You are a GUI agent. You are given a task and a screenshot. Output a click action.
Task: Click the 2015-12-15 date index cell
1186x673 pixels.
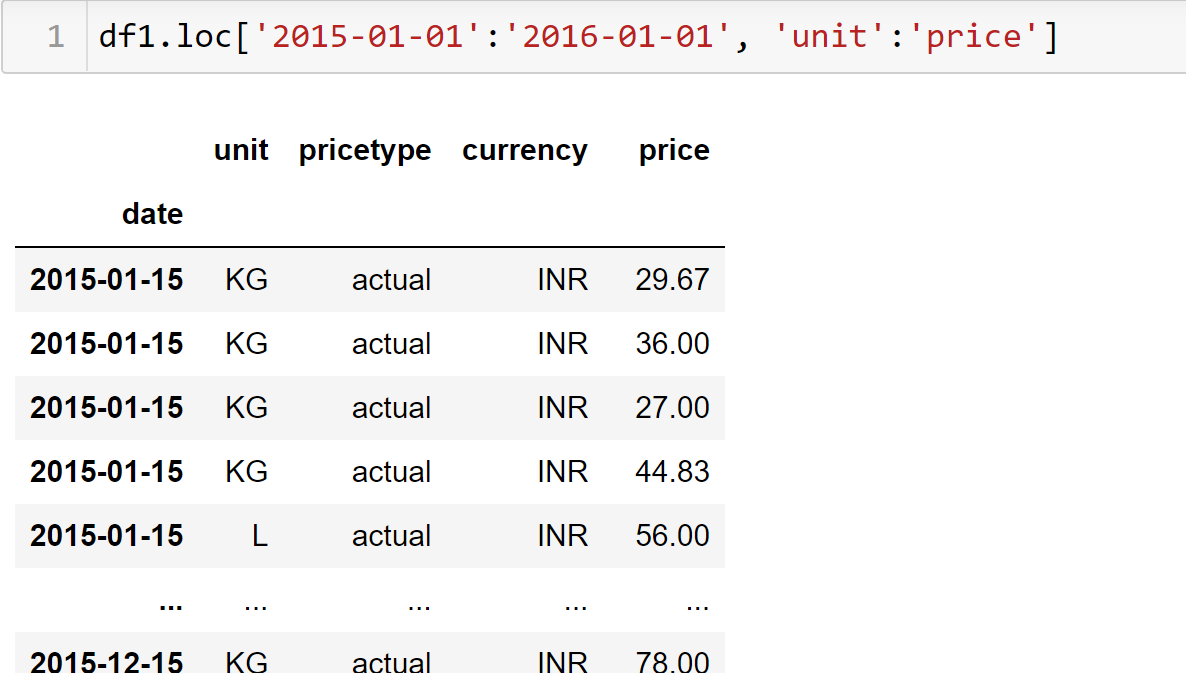[x=107, y=661]
